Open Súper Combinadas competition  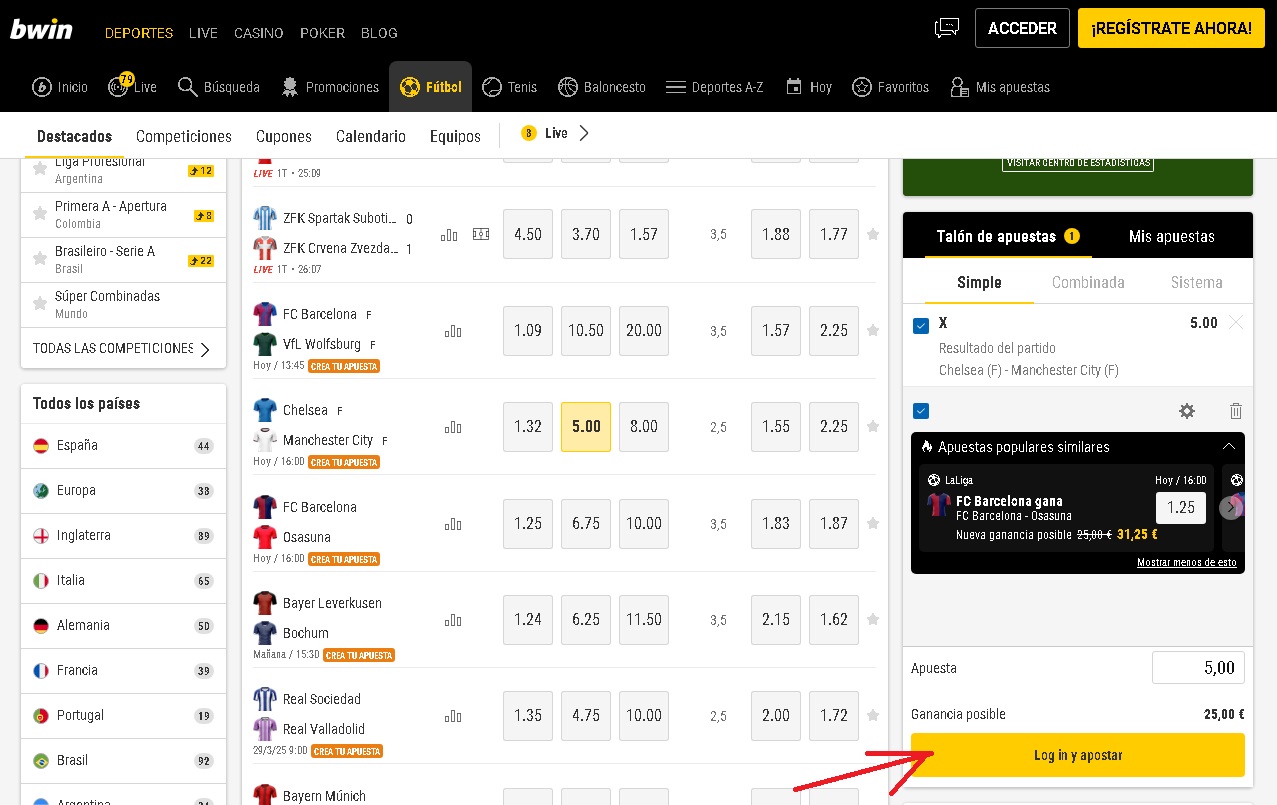123,304
